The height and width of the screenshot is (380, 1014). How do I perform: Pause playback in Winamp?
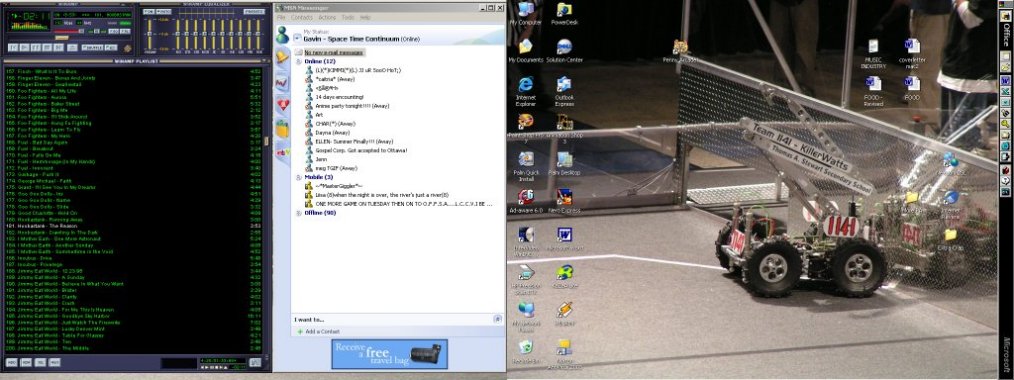pos(36,48)
